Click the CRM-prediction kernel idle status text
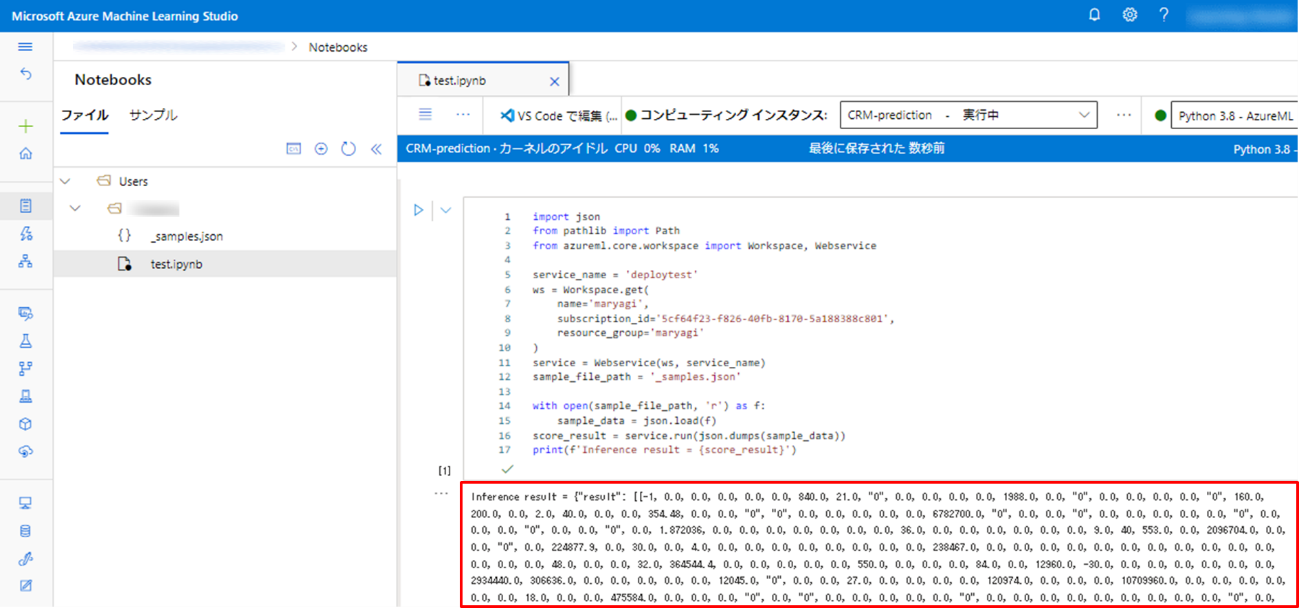This screenshot has width=1299, height=608. [x=506, y=148]
